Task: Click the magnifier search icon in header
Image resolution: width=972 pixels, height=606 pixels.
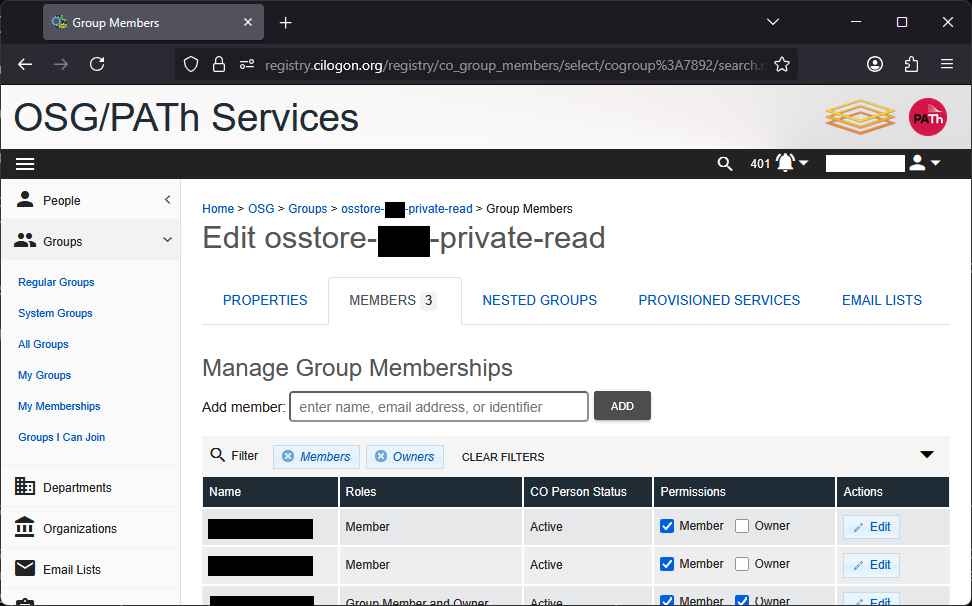Action: [725, 164]
